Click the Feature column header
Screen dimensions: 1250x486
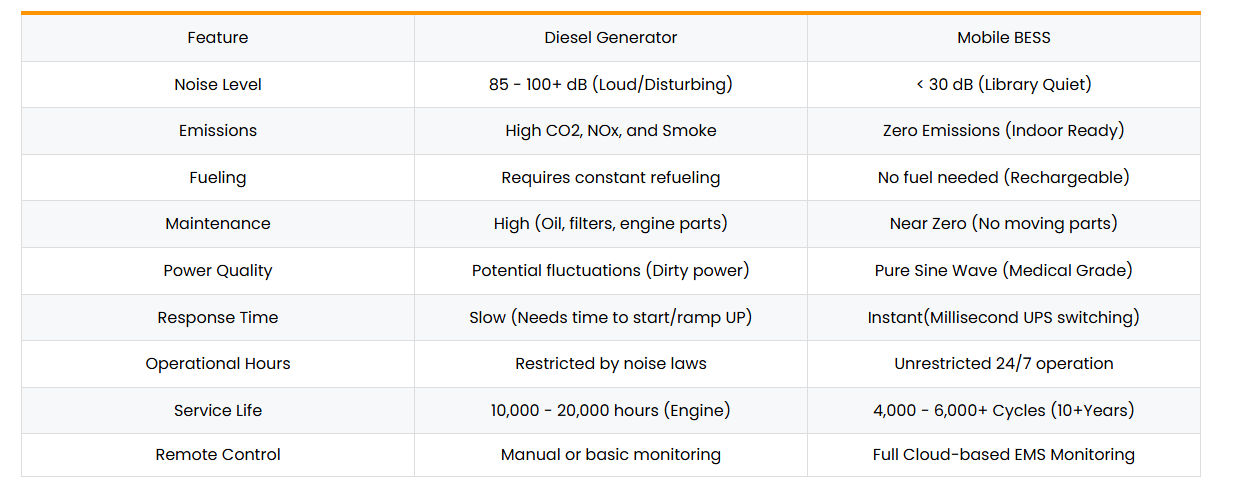(218, 38)
